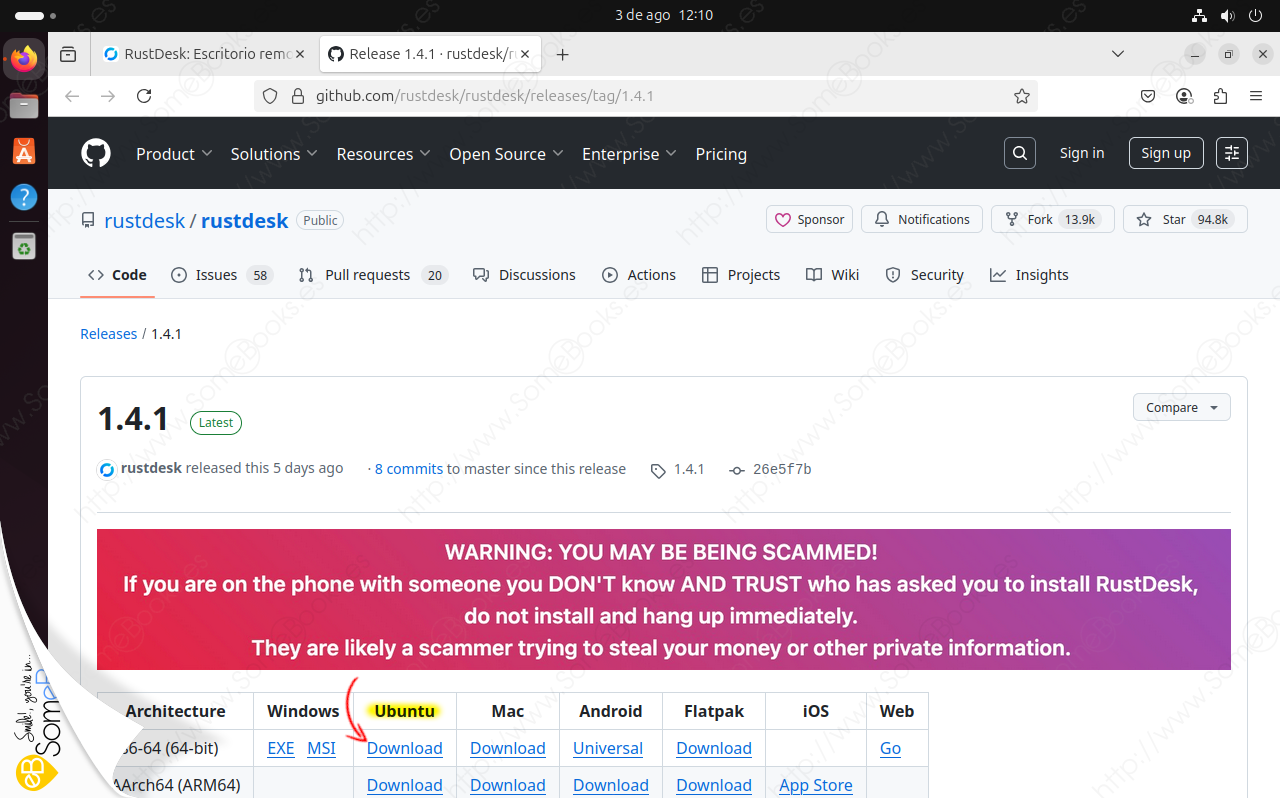Open the Trash from the dock
The image size is (1280, 798).
point(24,244)
